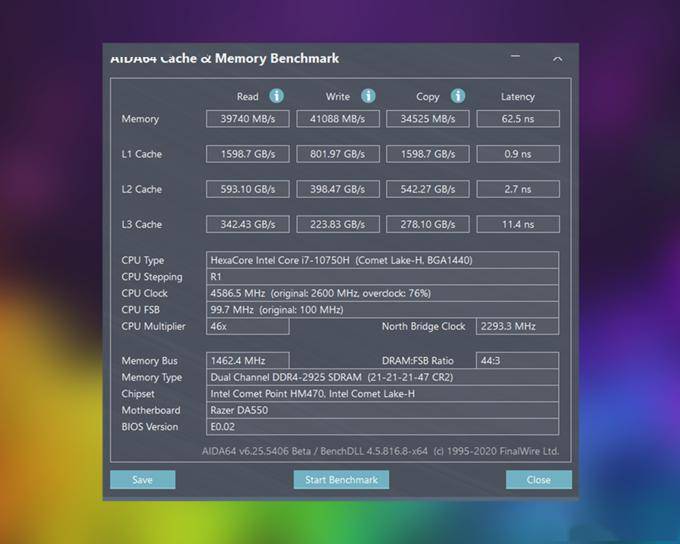Click North Bridge Clock value 2293.3 MHz
680x544 pixels.
click(x=517, y=326)
